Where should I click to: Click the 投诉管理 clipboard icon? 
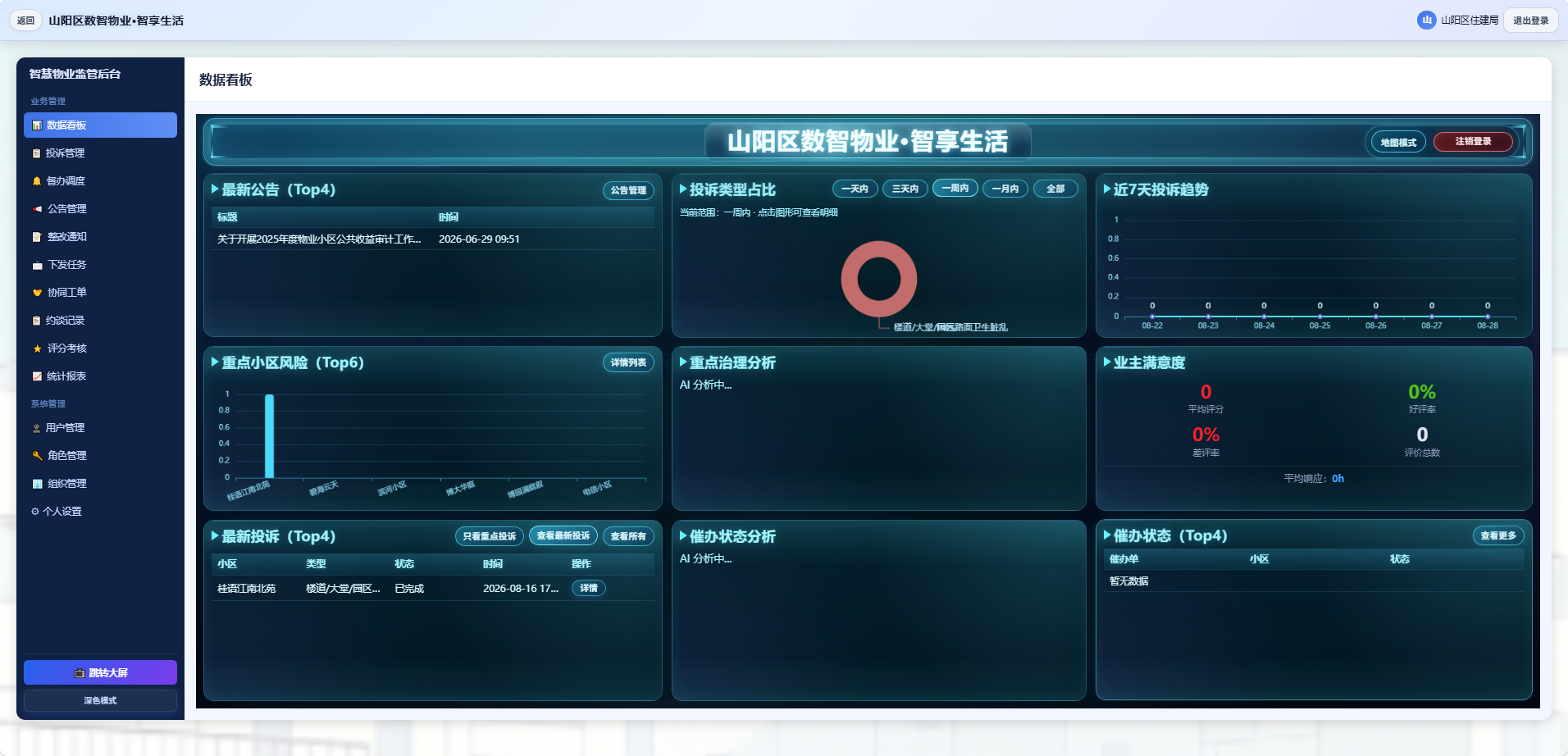tap(36, 153)
